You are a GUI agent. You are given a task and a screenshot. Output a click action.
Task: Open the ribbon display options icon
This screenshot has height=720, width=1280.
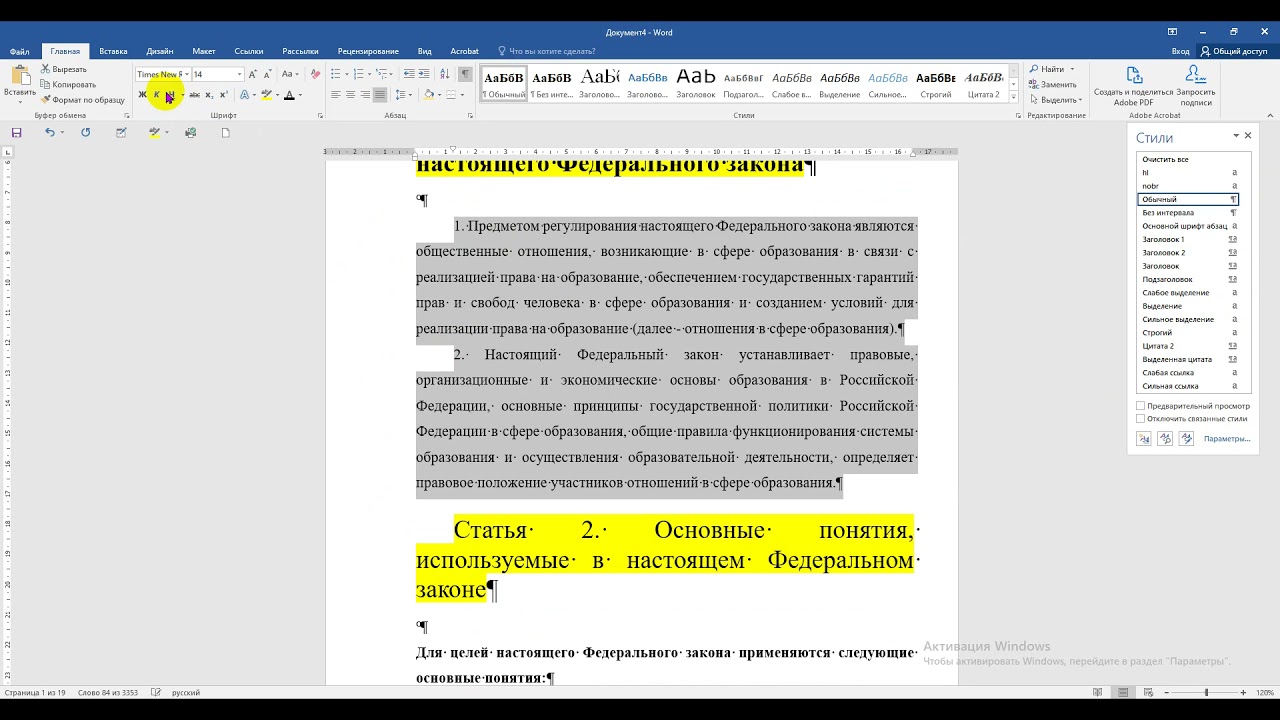(x=1172, y=32)
